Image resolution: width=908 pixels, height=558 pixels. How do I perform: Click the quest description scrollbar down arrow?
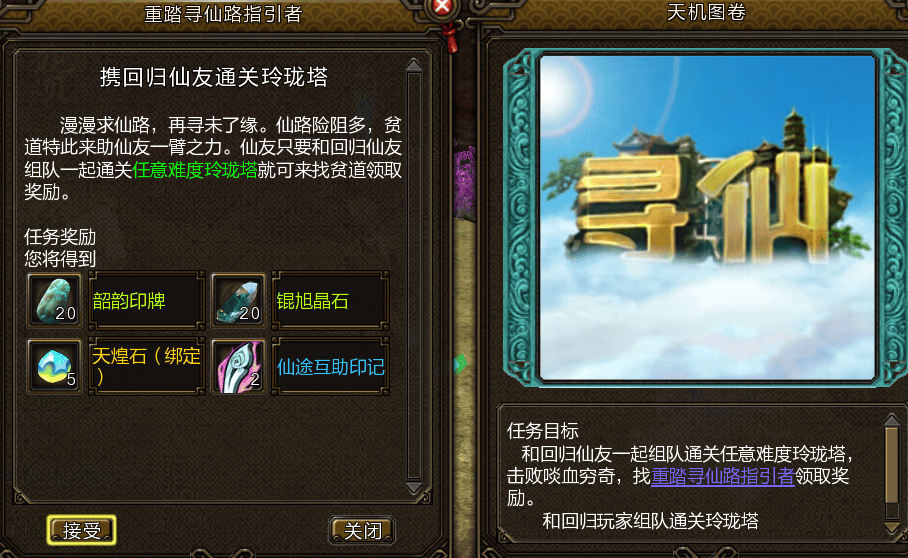[x=414, y=488]
